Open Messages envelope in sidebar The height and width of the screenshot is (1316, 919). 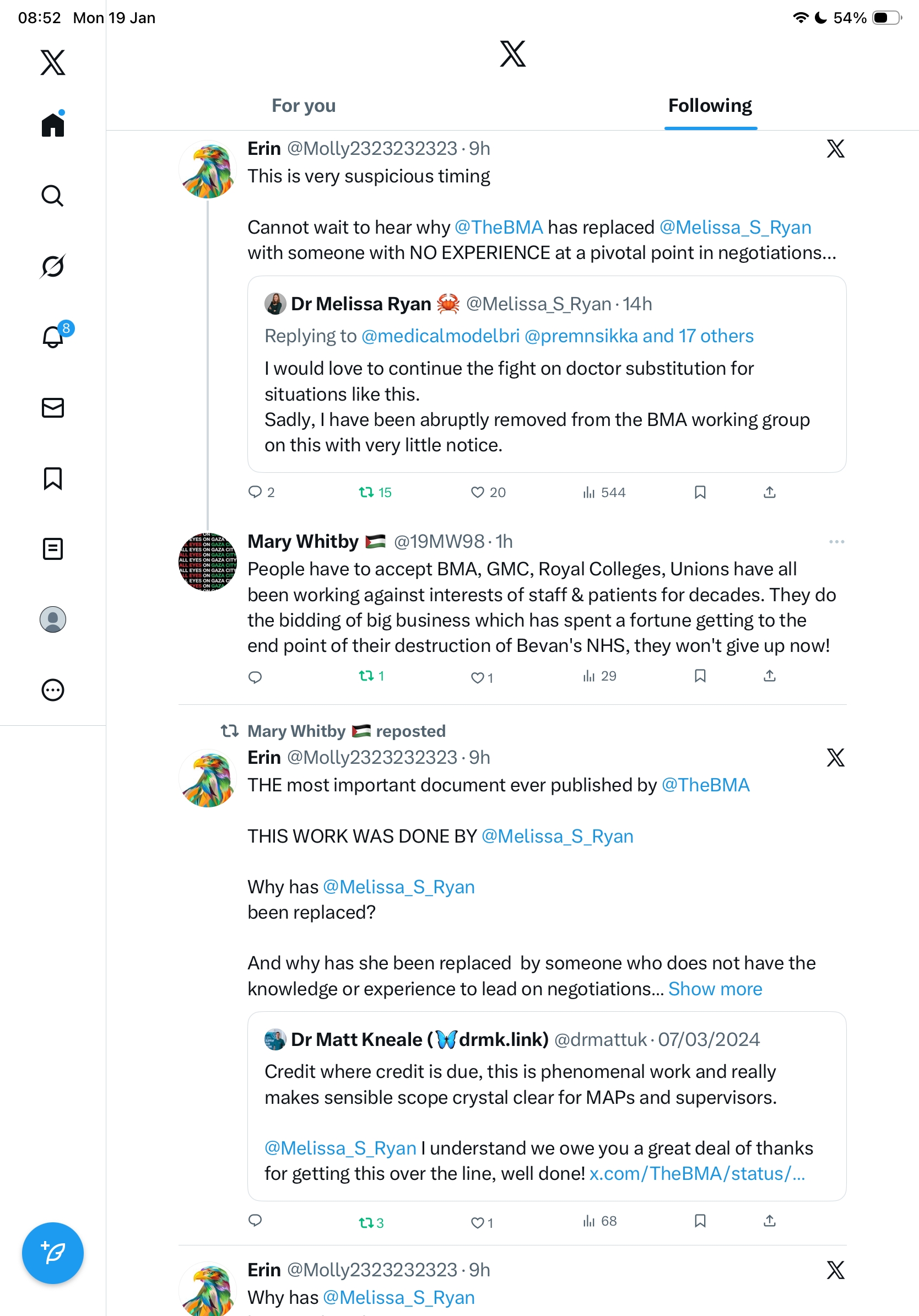[53, 407]
